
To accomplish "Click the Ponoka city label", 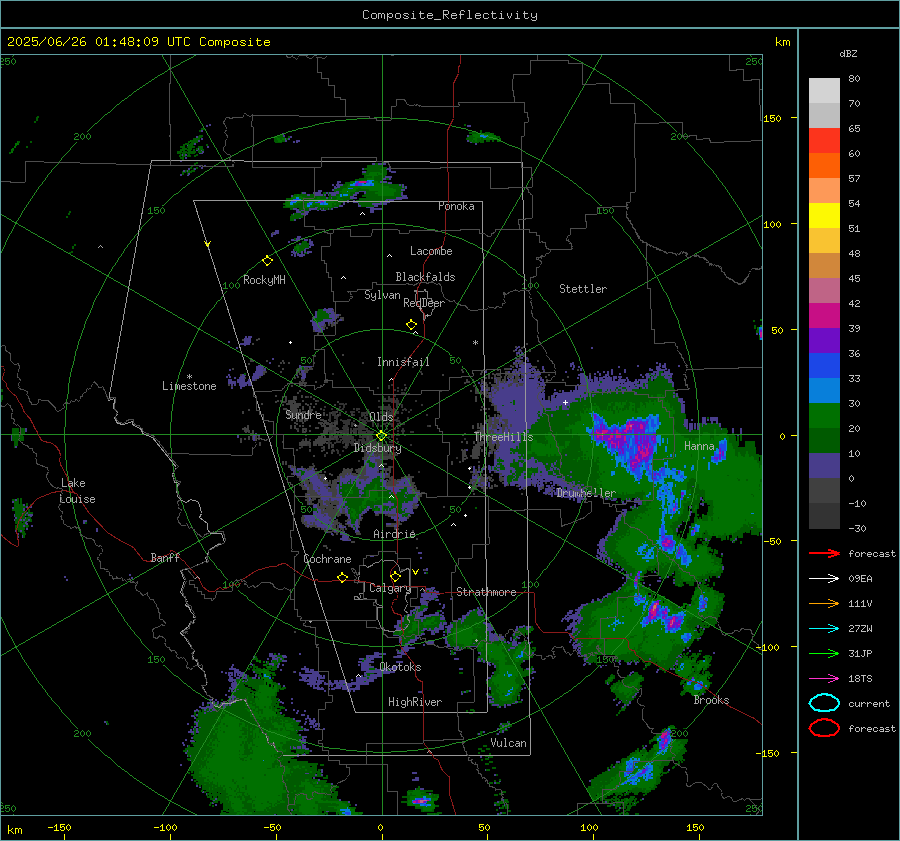I will pos(456,206).
